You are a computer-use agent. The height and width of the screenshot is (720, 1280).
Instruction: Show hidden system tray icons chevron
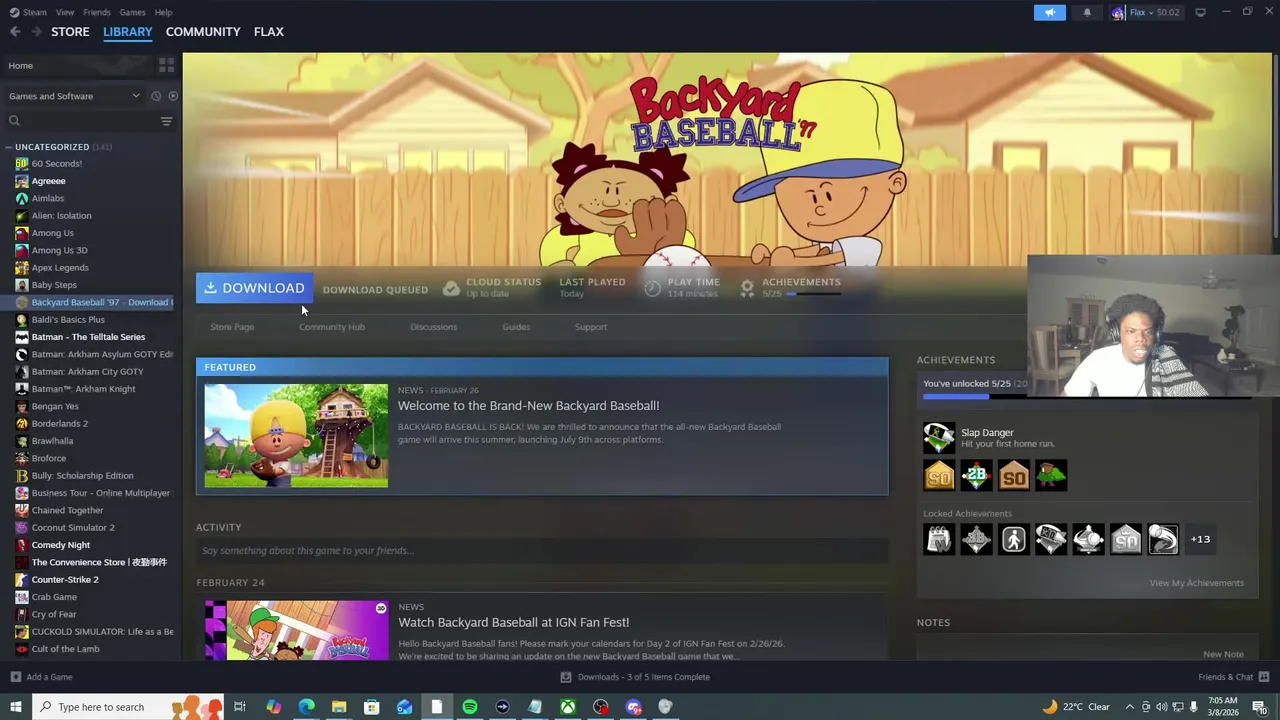[x=1130, y=707]
